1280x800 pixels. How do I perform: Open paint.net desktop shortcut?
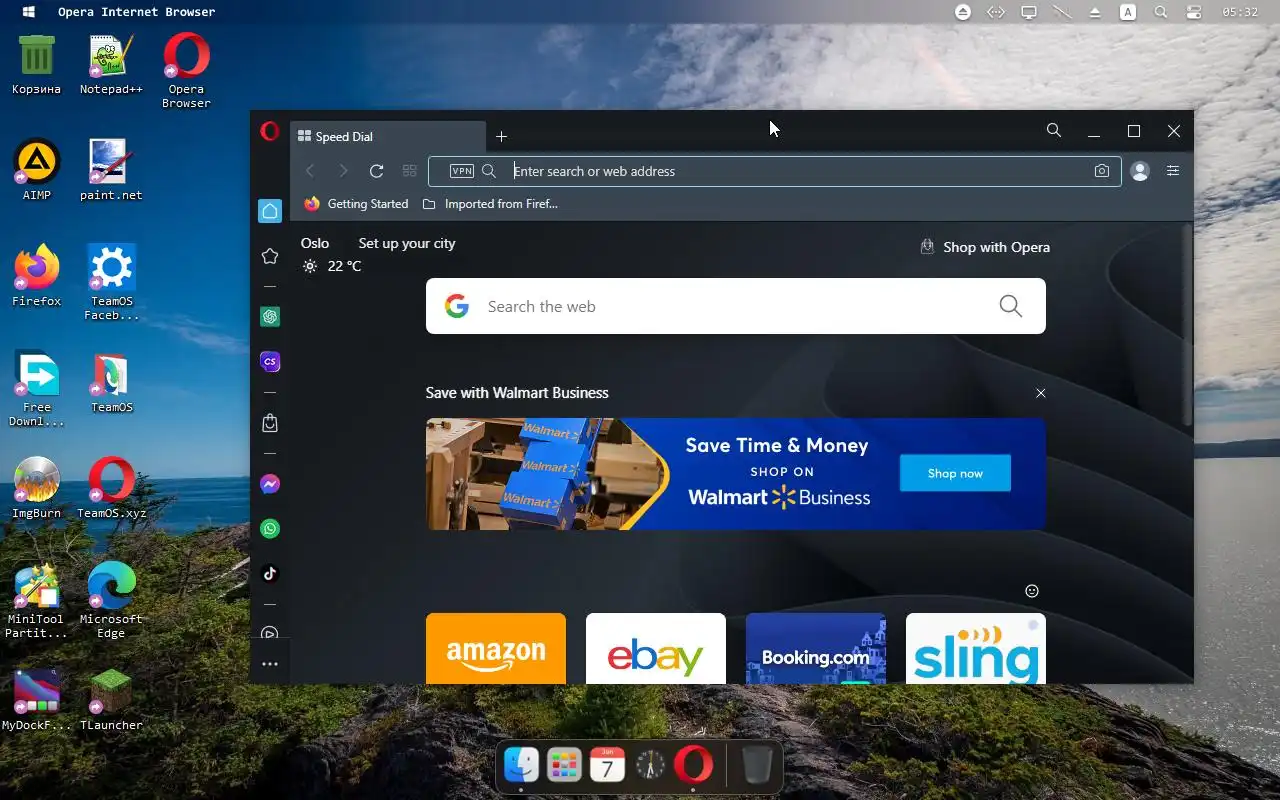[x=111, y=171]
